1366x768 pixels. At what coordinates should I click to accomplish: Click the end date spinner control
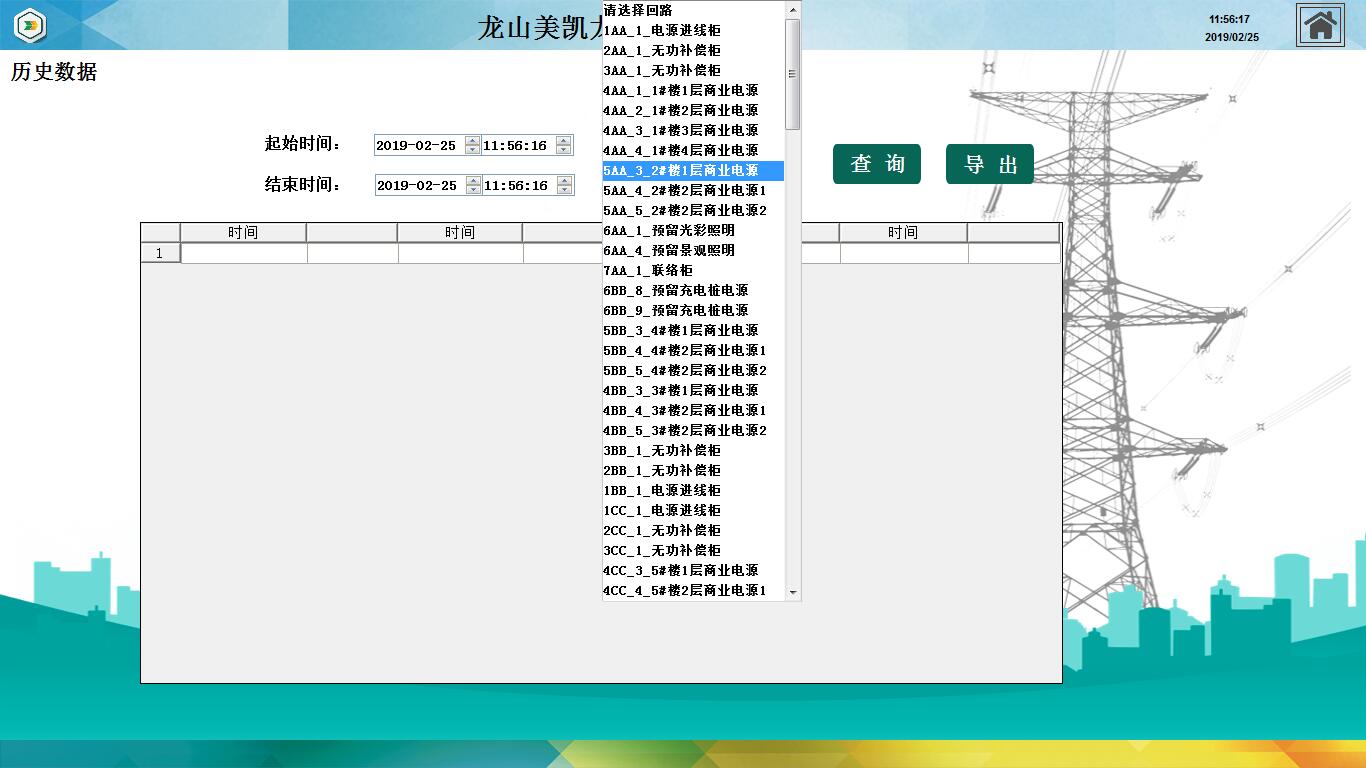pos(473,186)
